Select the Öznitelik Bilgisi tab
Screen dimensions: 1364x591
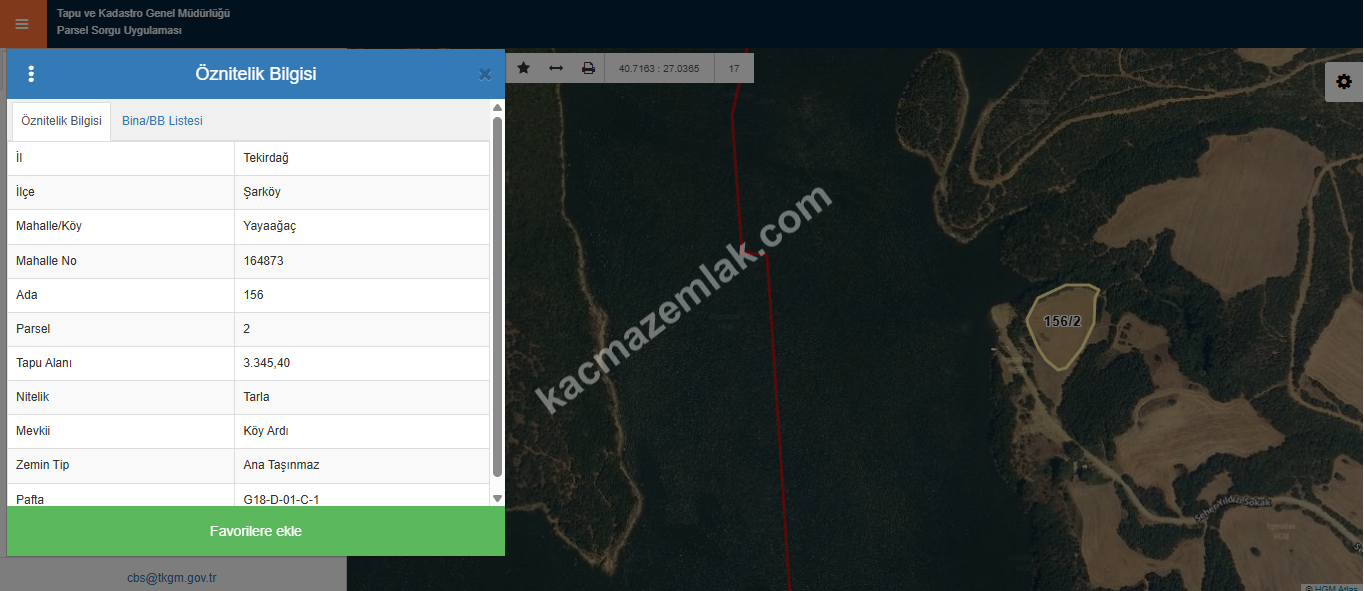tap(61, 121)
